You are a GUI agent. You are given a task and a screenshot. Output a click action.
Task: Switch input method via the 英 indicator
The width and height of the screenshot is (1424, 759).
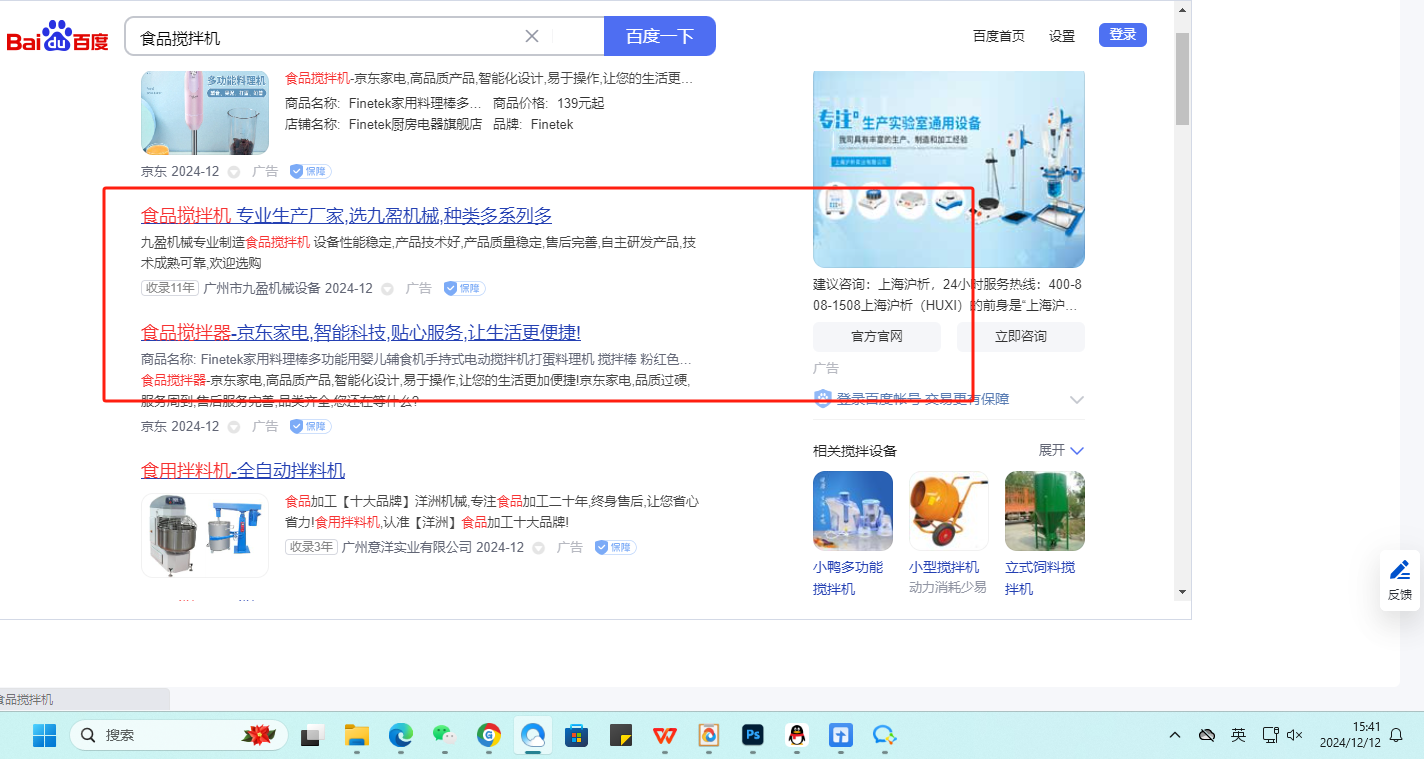(x=1238, y=735)
